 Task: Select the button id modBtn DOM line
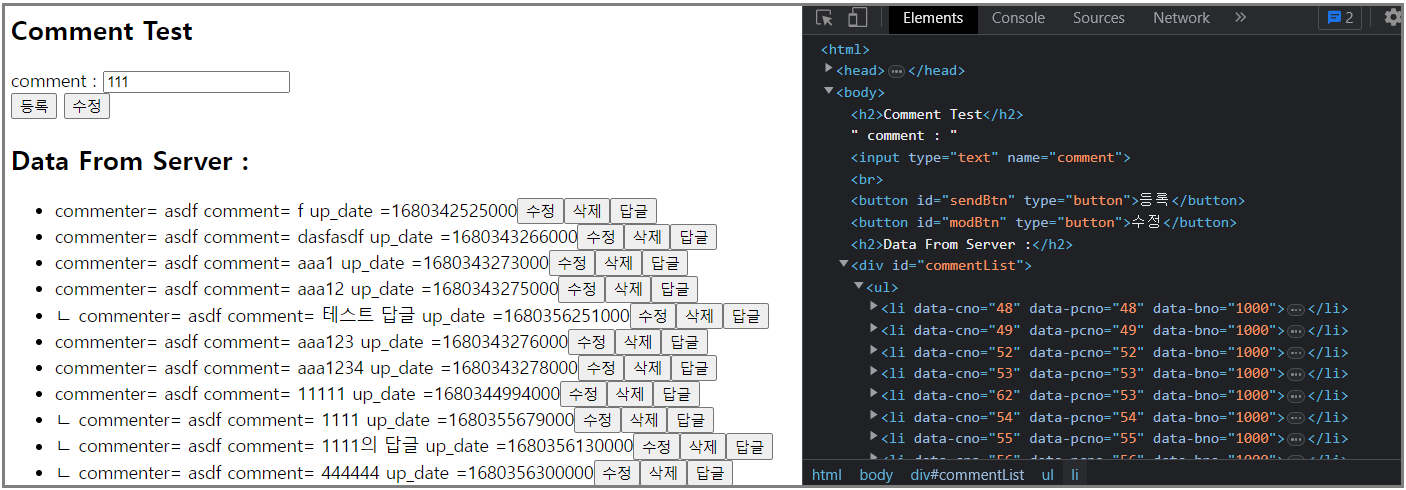[1044, 222]
